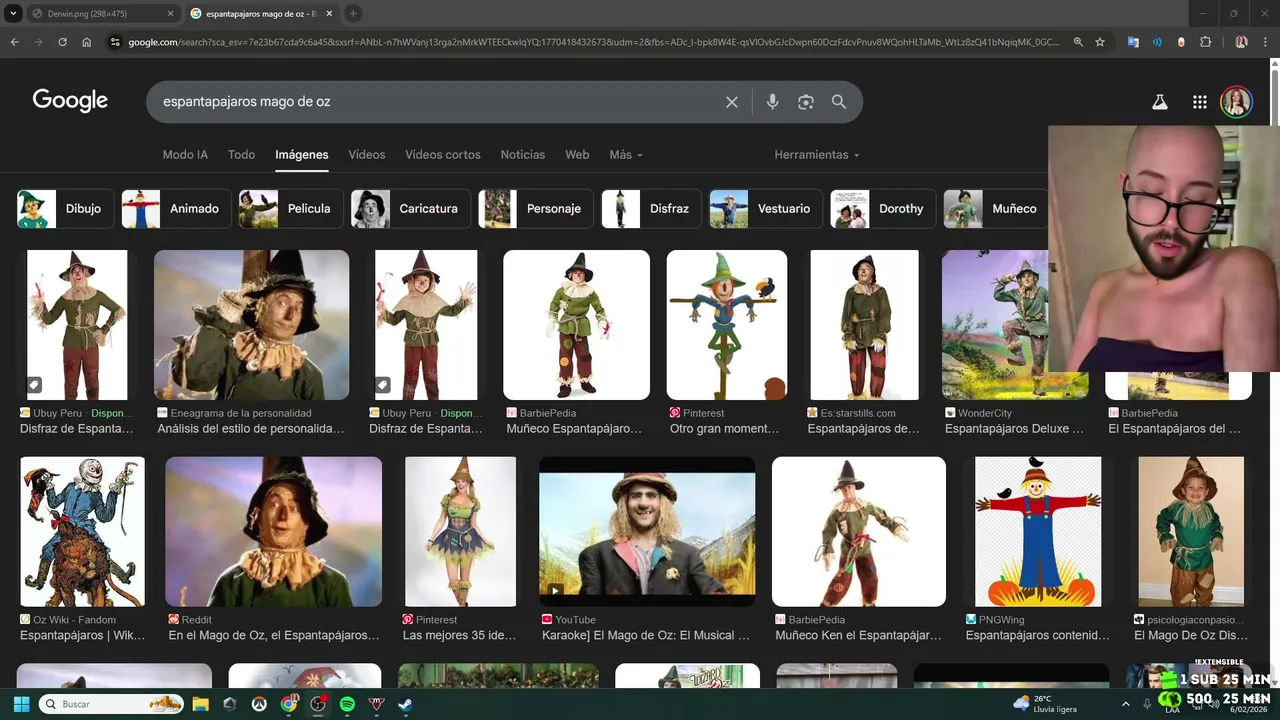
Task: Open the Chrome three-dot menu
Action: point(1266,42)
